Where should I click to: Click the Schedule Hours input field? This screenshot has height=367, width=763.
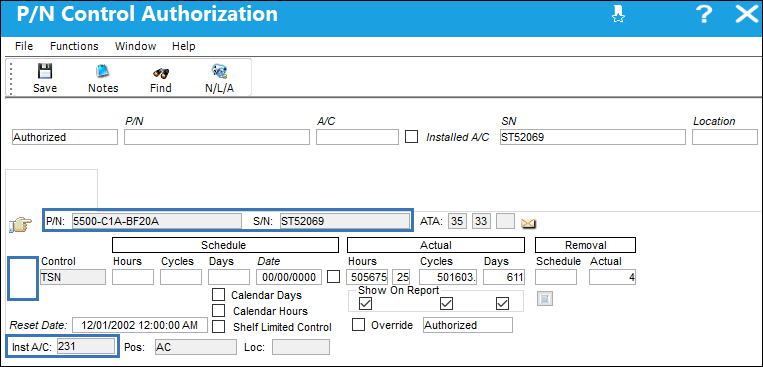pos(133,277)
